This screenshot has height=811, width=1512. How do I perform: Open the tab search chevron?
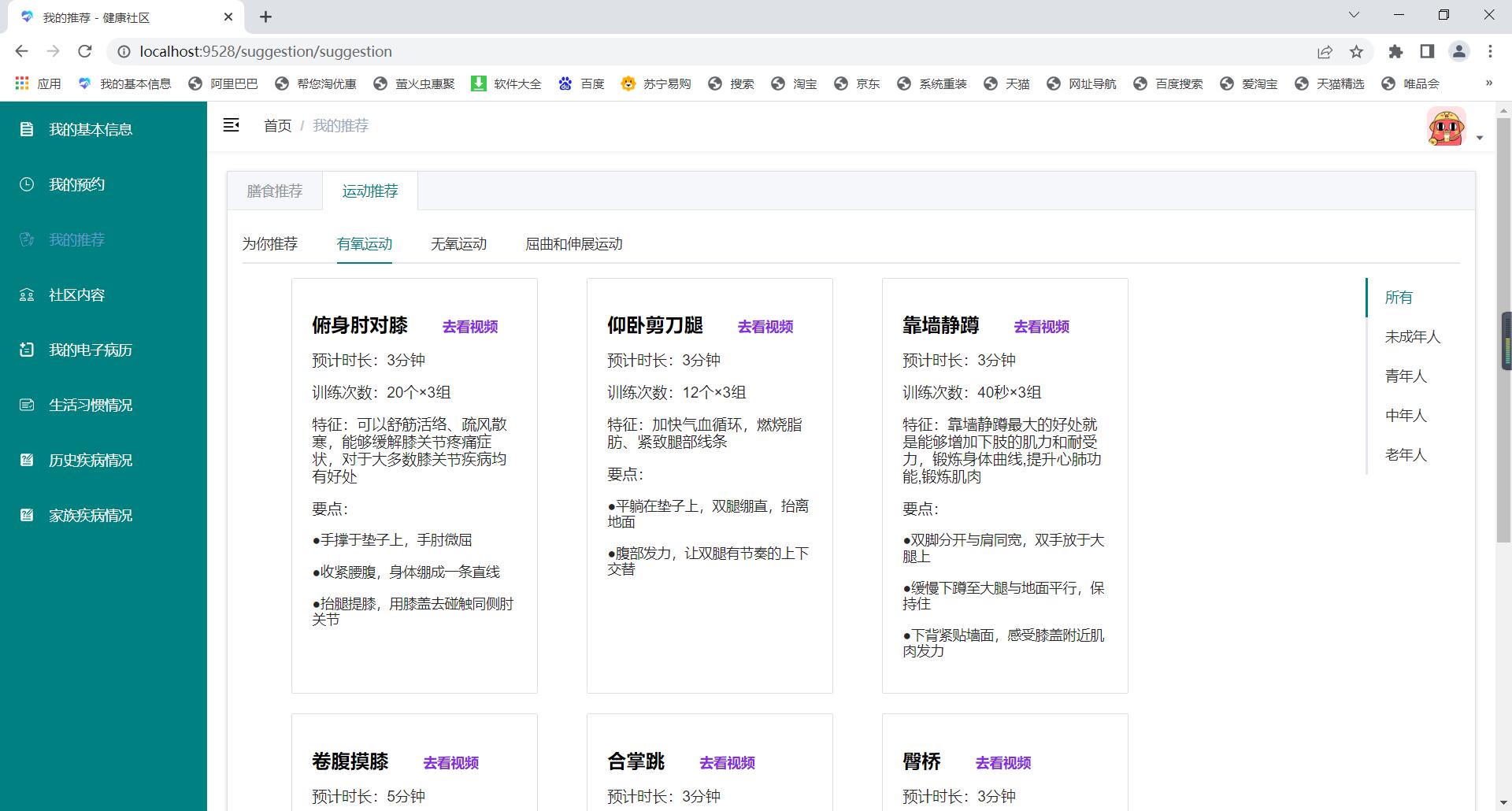pos(1354,14)
